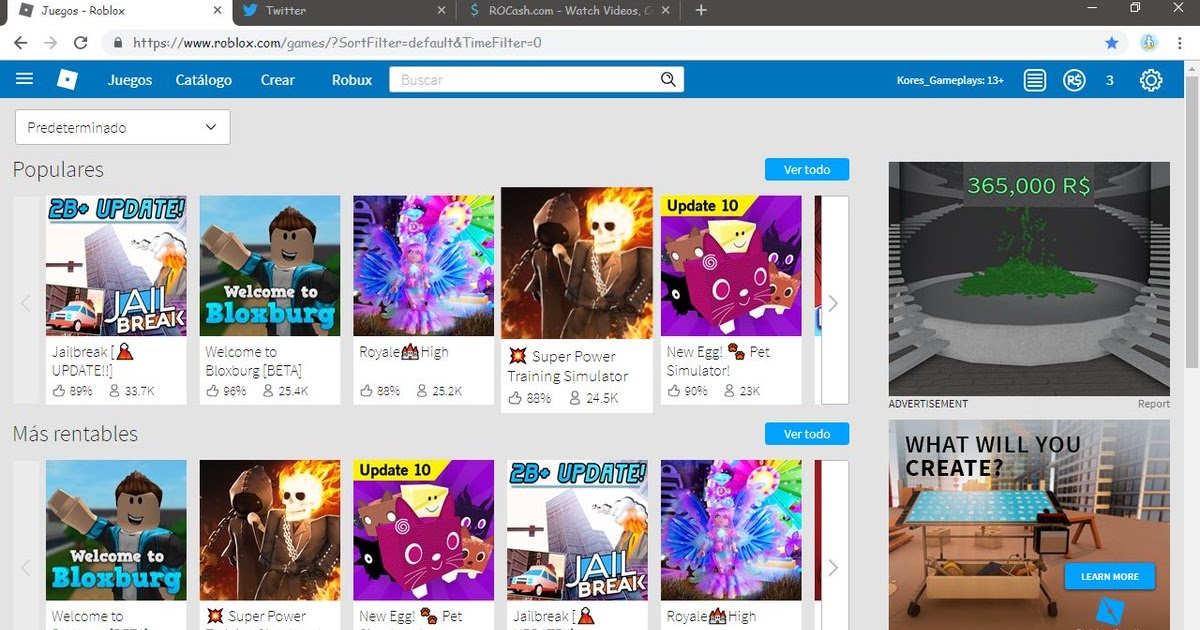This screenshot has height=630, width=1200.
Task: Open Pet Simulator in Más rentables
Action: (x=424, y=530)
